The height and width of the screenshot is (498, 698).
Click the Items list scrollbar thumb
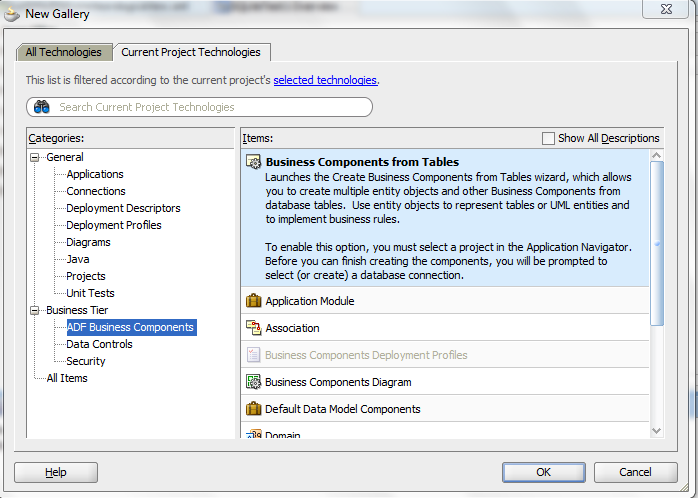pos(657,243)
